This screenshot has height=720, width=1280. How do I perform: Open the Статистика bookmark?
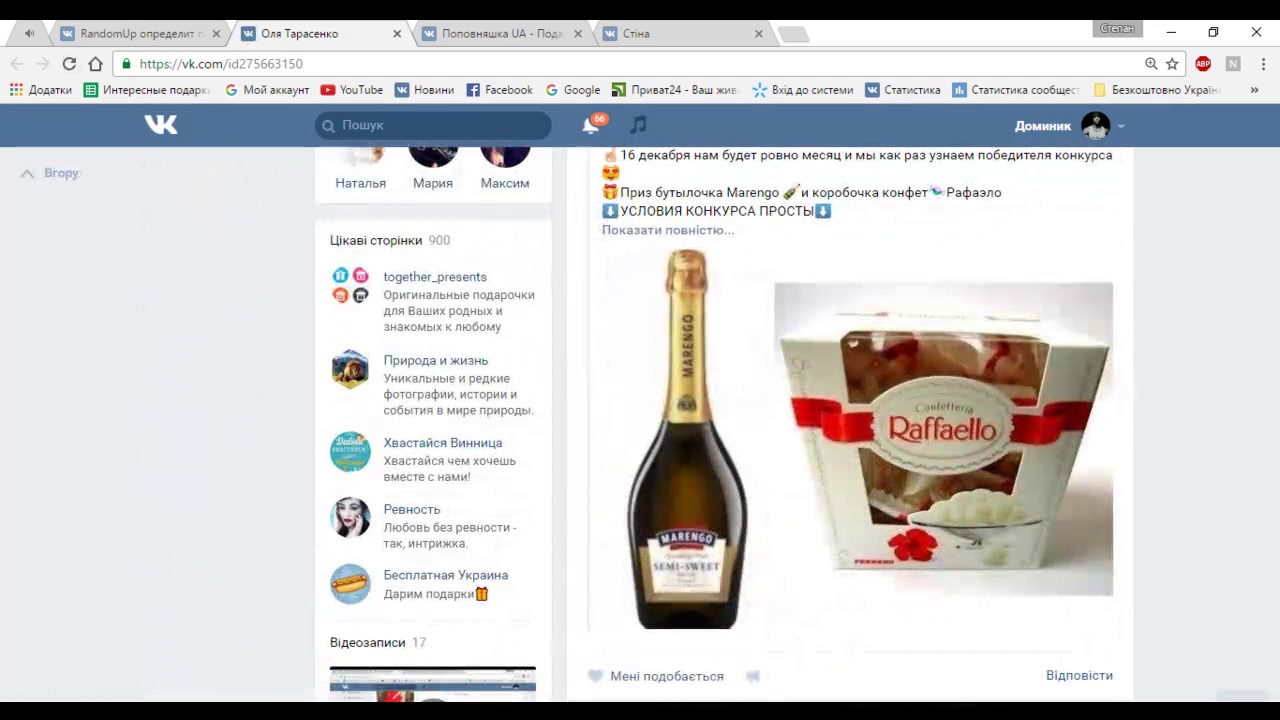click(903, 90)
